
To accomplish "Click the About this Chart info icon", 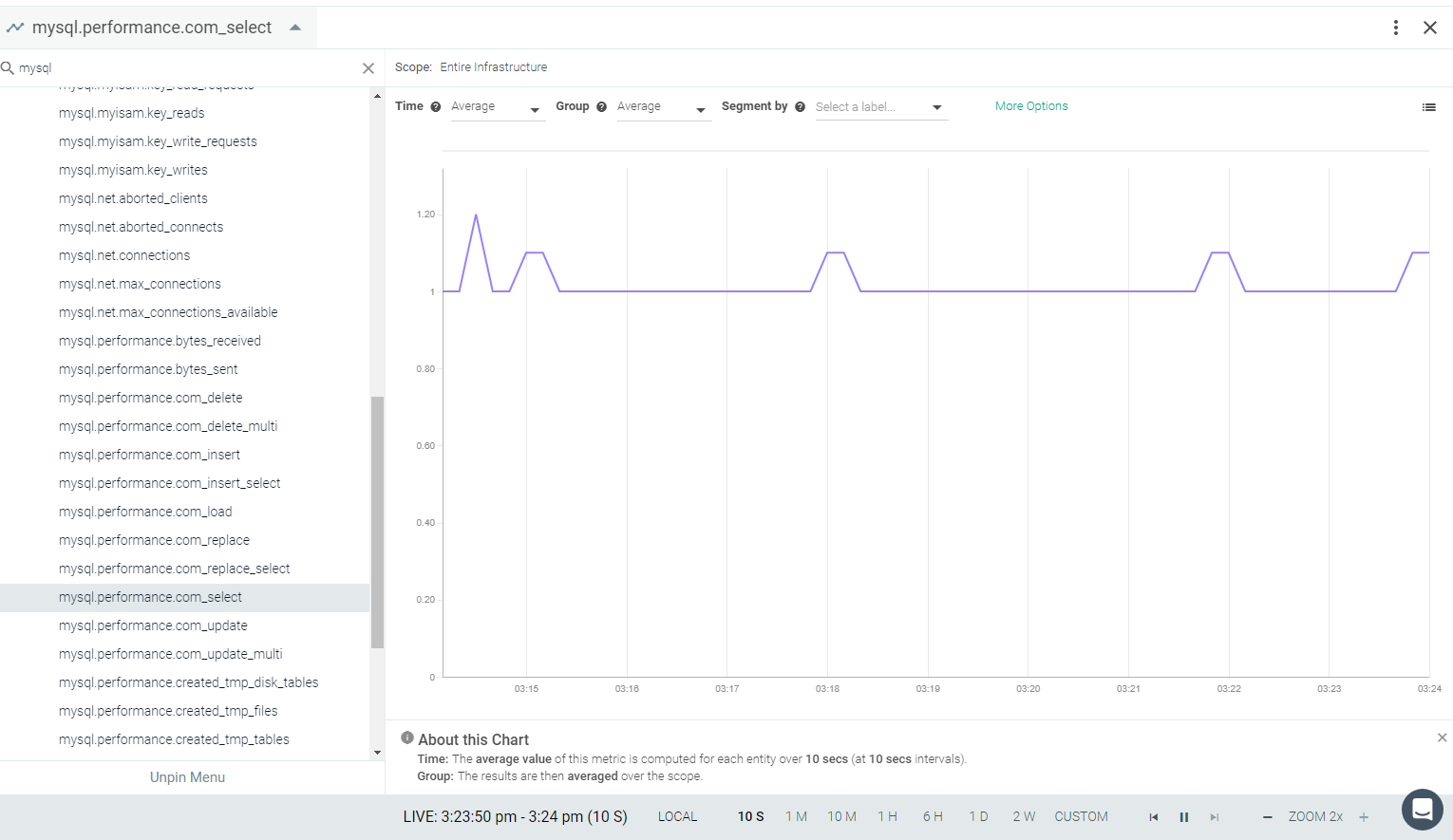I will 407,737.
